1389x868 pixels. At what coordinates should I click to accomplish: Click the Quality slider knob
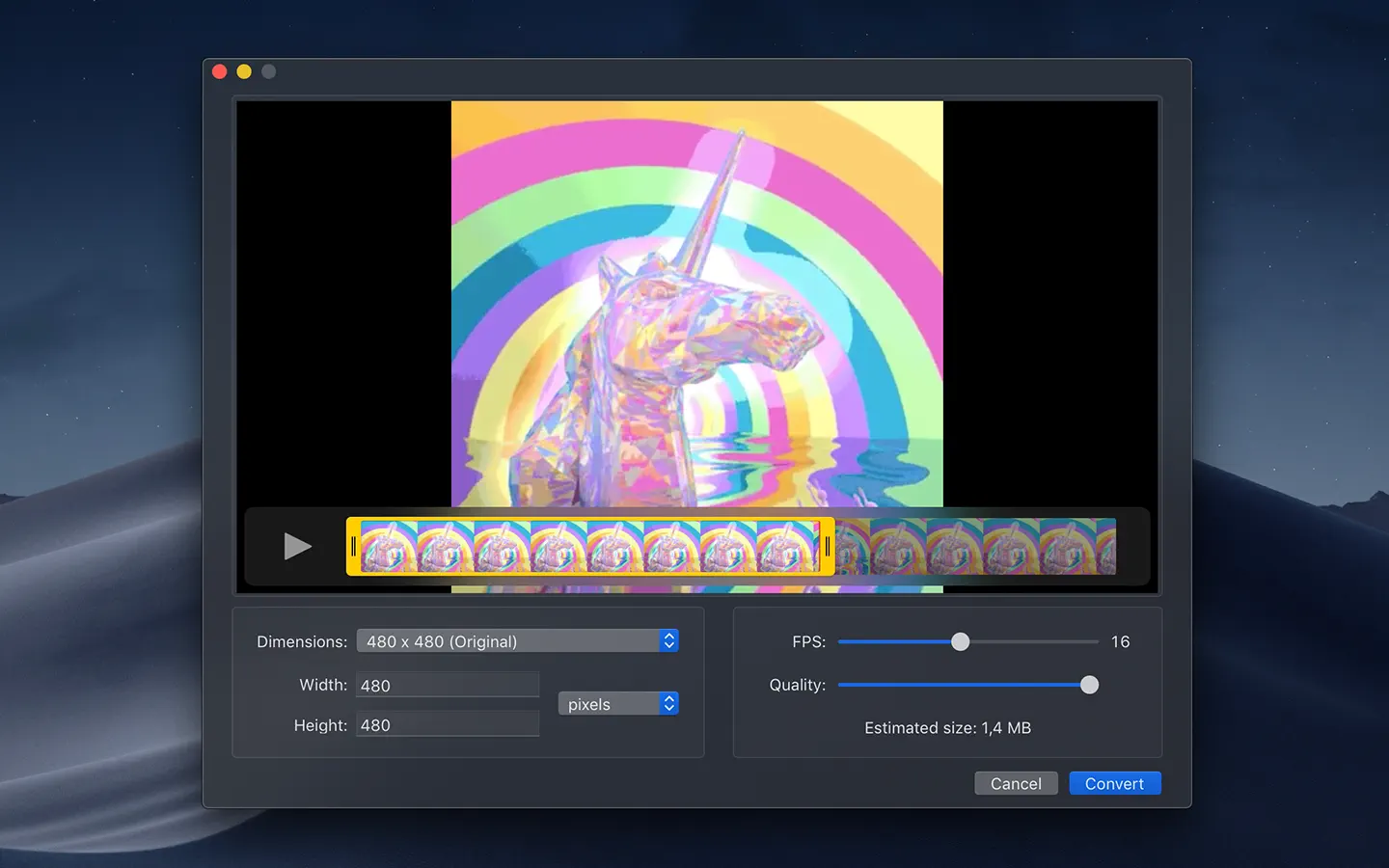tap(1089, 685)
